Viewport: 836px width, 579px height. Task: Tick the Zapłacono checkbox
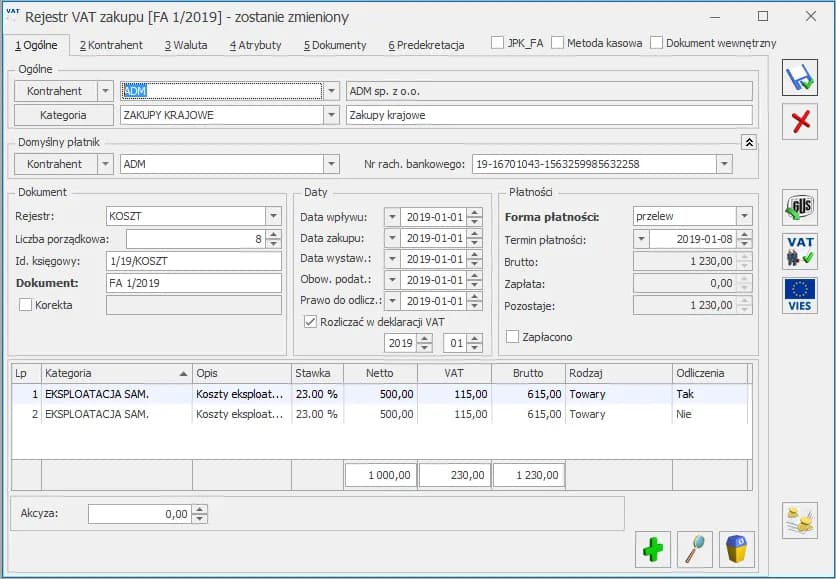click(513, 337)
